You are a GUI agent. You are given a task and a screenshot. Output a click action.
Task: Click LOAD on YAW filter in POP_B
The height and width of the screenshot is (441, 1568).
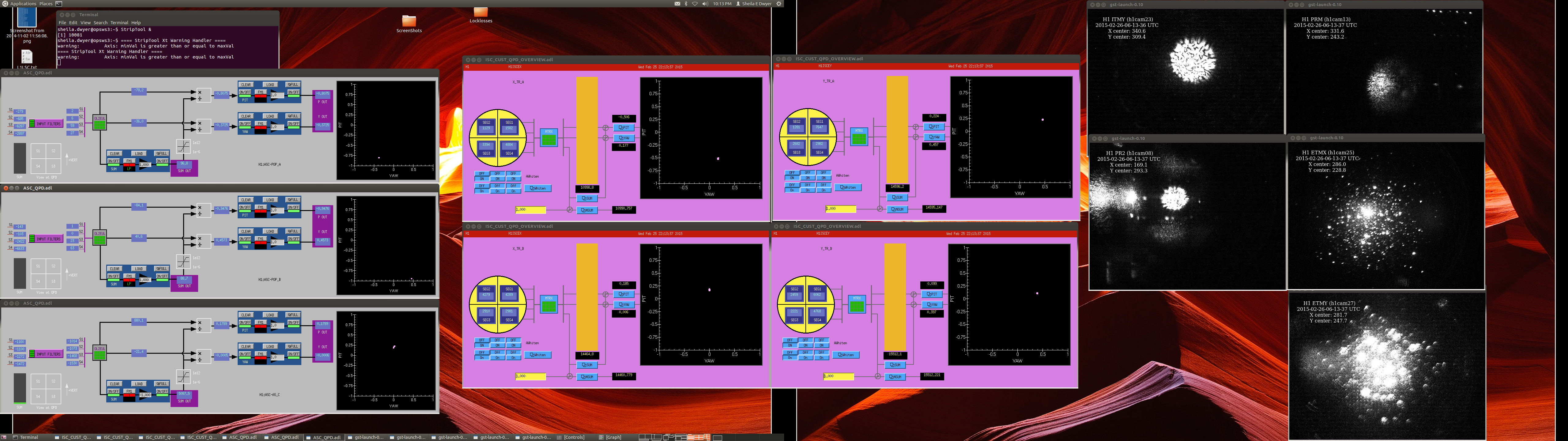(269, 231)
